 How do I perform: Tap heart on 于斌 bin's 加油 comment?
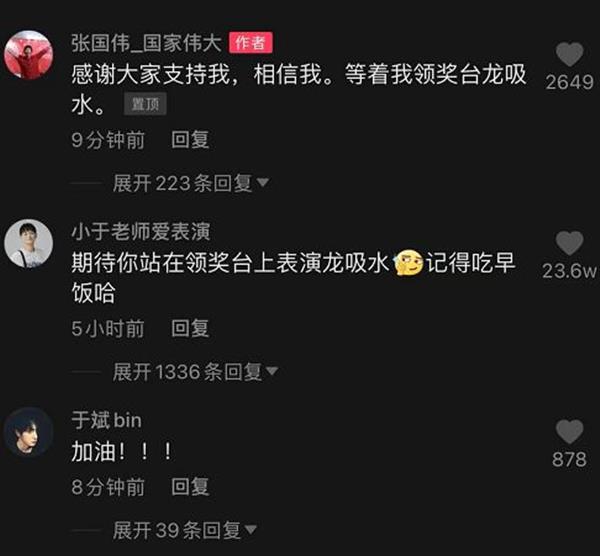pos(569,432)
